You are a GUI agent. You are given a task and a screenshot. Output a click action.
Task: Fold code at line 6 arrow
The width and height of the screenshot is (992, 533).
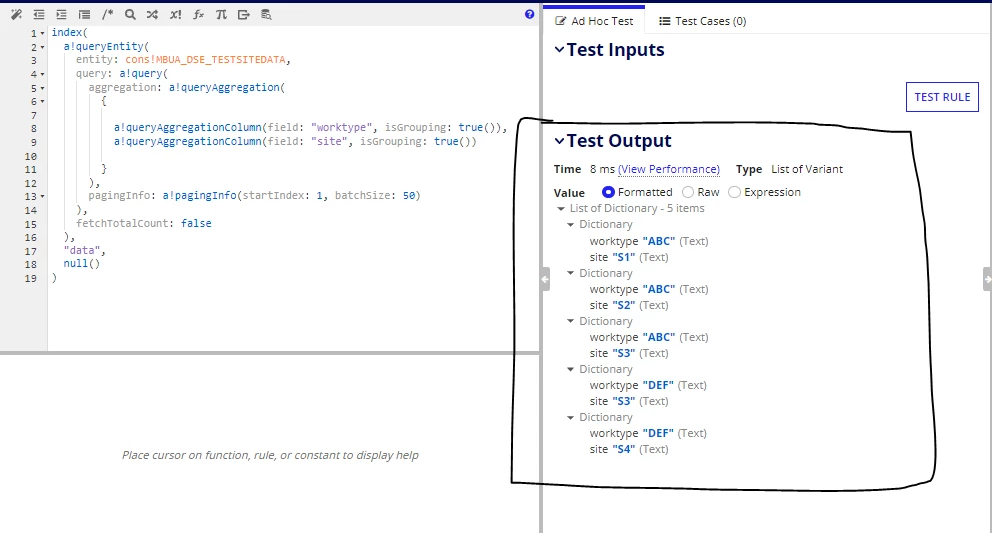(42, 101)
